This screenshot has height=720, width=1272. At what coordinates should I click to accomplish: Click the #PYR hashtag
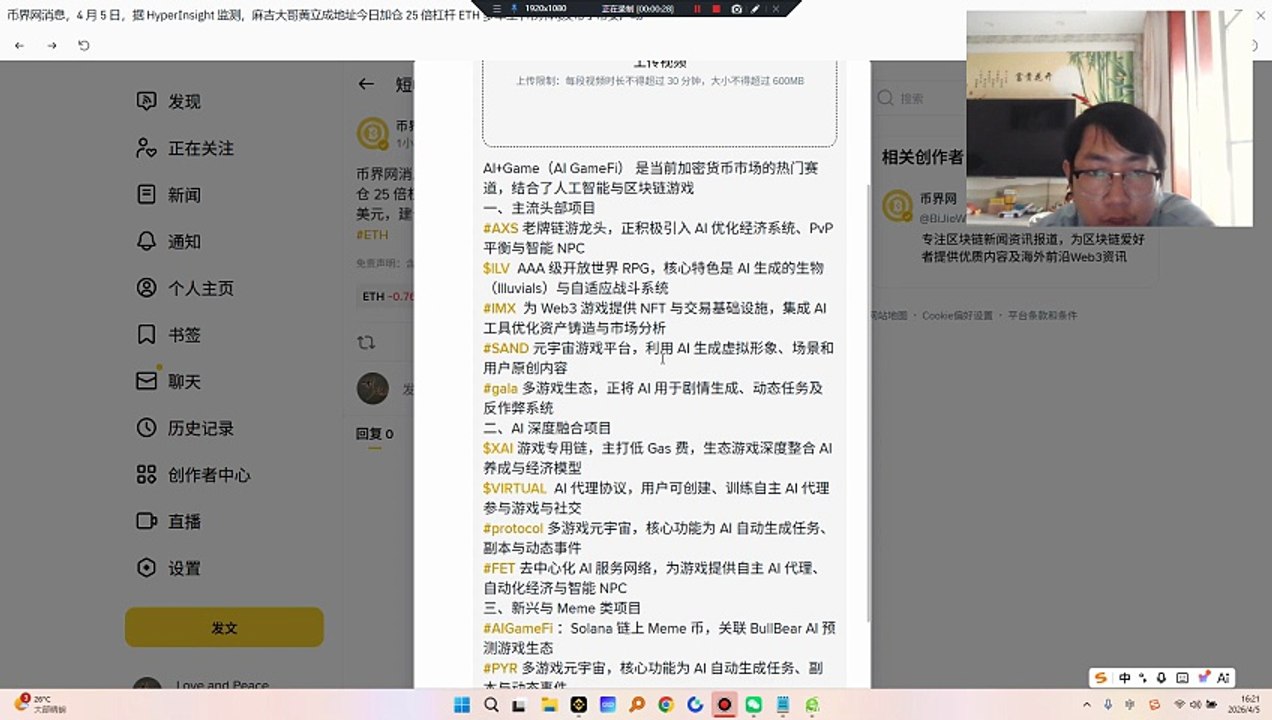click(x=500, y=668)
